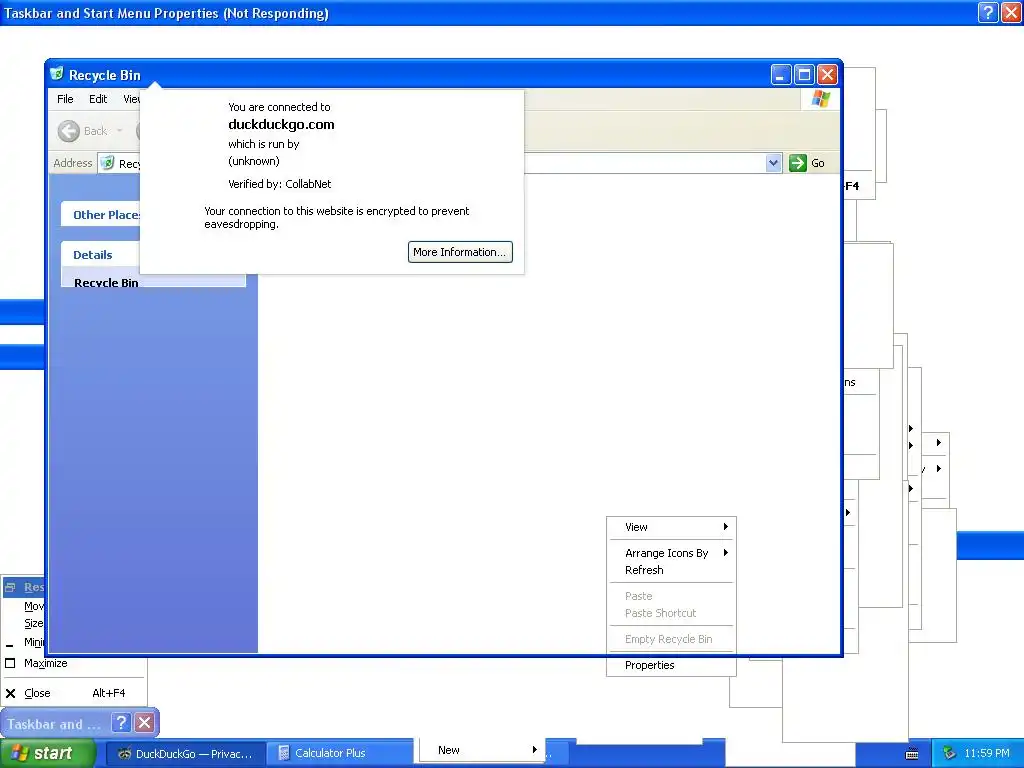Screen dimensions: 1024x768
Task: Collapse the Details panel header
Action: (x=101, y=255)
